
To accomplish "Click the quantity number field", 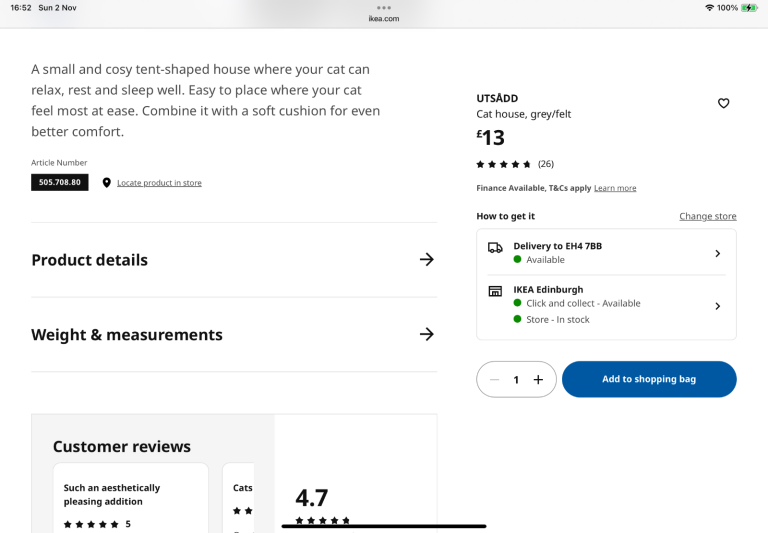I will (x=516, y=380).
